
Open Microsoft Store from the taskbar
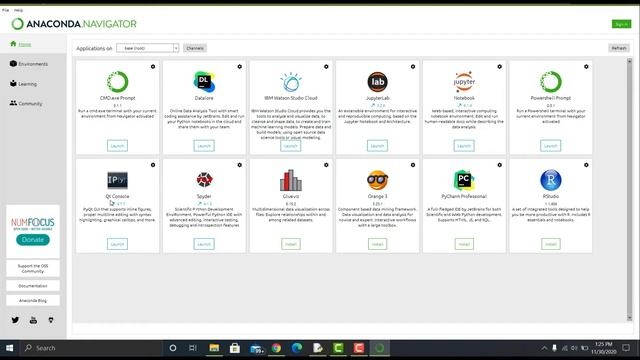tap(234, 348)
